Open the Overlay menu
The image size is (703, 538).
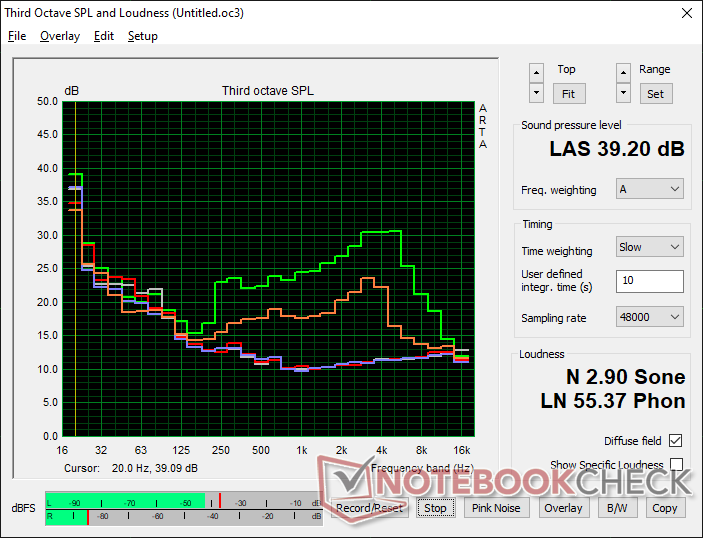point(60,36)
